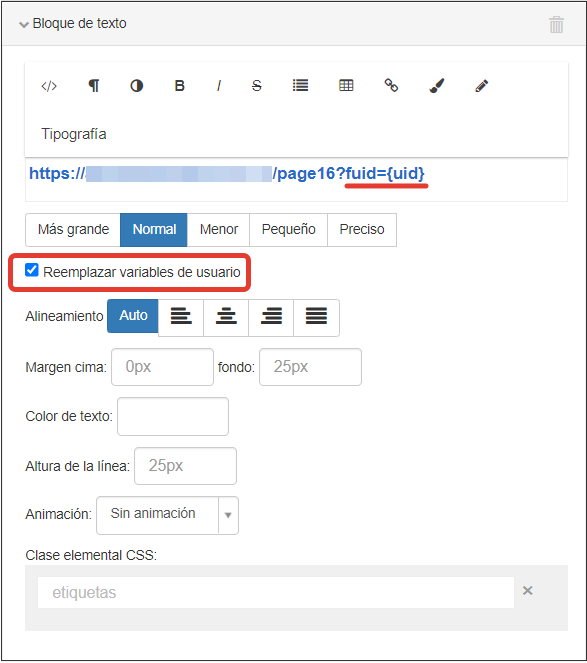Open the HTML source code view icon
The width and height of the screenshot is (587, 663).
(x=49, y=86)
